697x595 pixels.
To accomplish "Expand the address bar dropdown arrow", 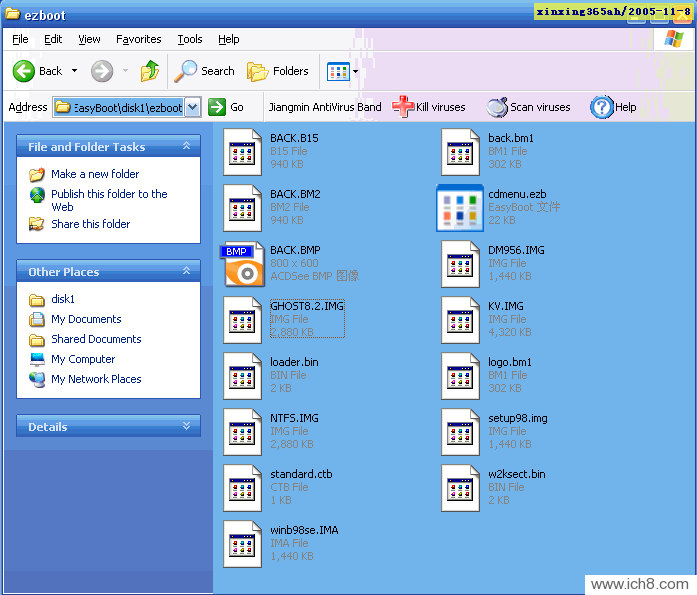I will click(x=193, y=107).
